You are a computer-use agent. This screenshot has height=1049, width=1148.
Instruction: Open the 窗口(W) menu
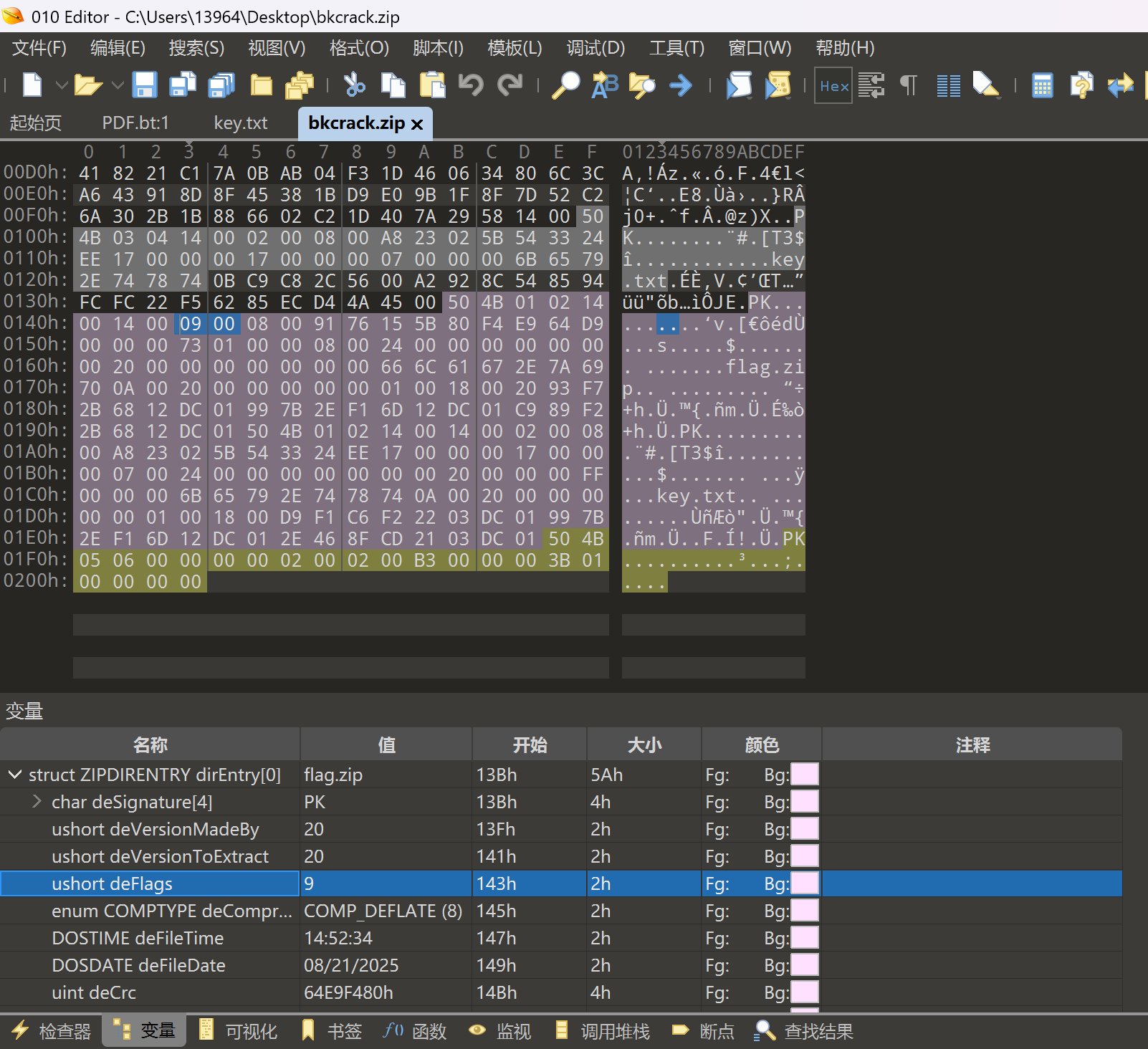pos(760,48)
